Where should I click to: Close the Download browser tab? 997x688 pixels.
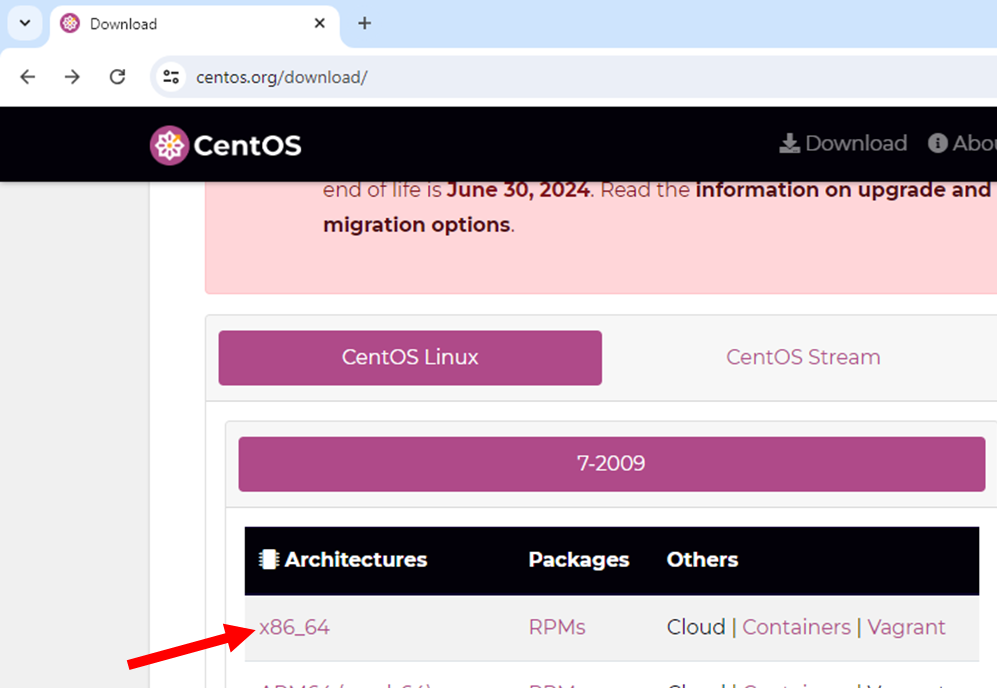(320, 24)
